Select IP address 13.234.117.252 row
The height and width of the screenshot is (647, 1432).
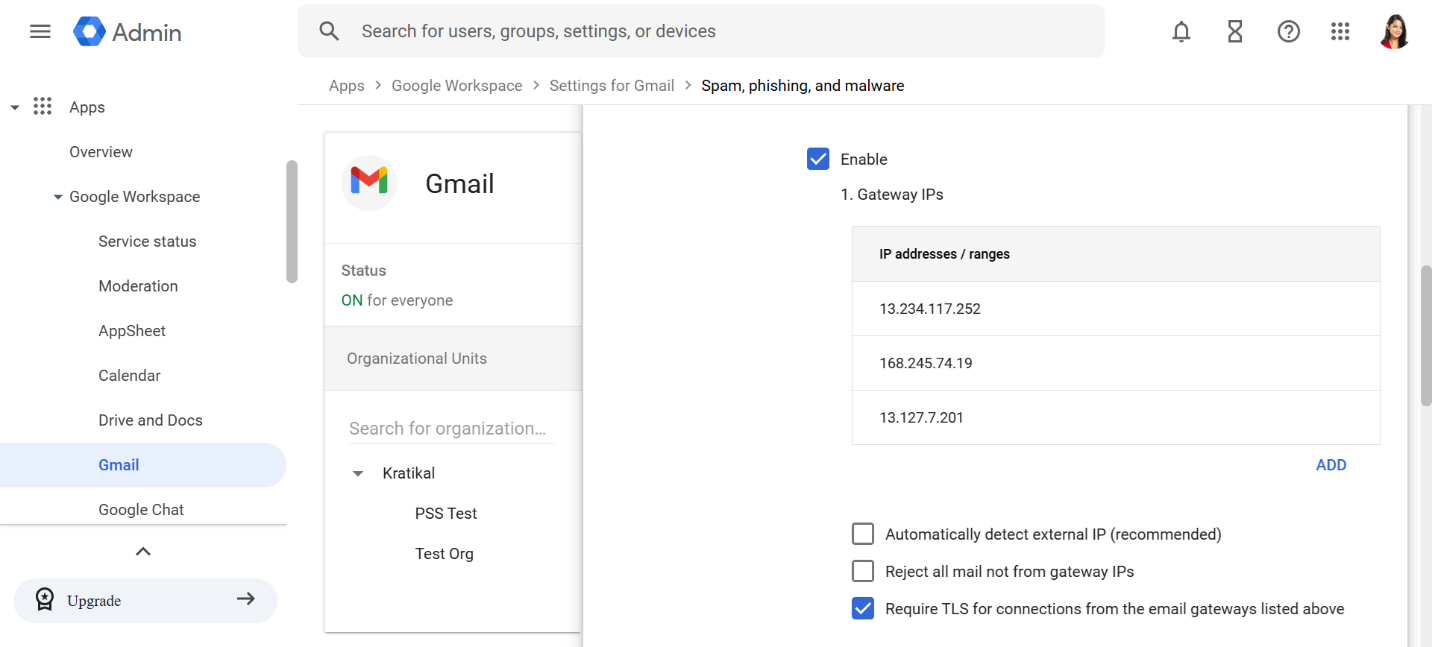point(1116,309)
